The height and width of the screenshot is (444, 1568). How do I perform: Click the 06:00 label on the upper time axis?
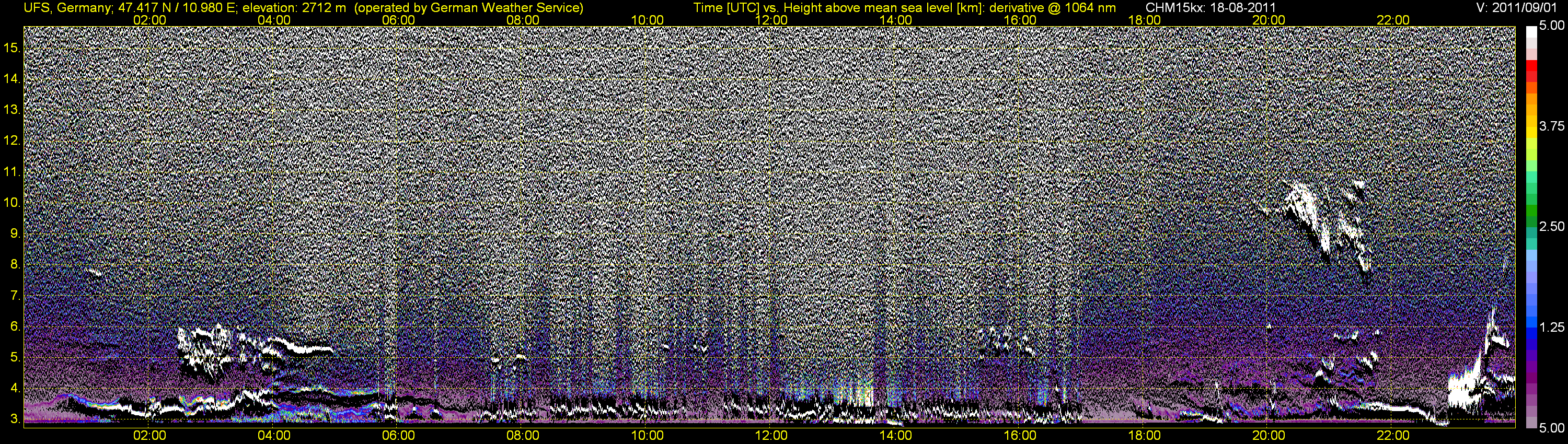(x=398, y=20)
